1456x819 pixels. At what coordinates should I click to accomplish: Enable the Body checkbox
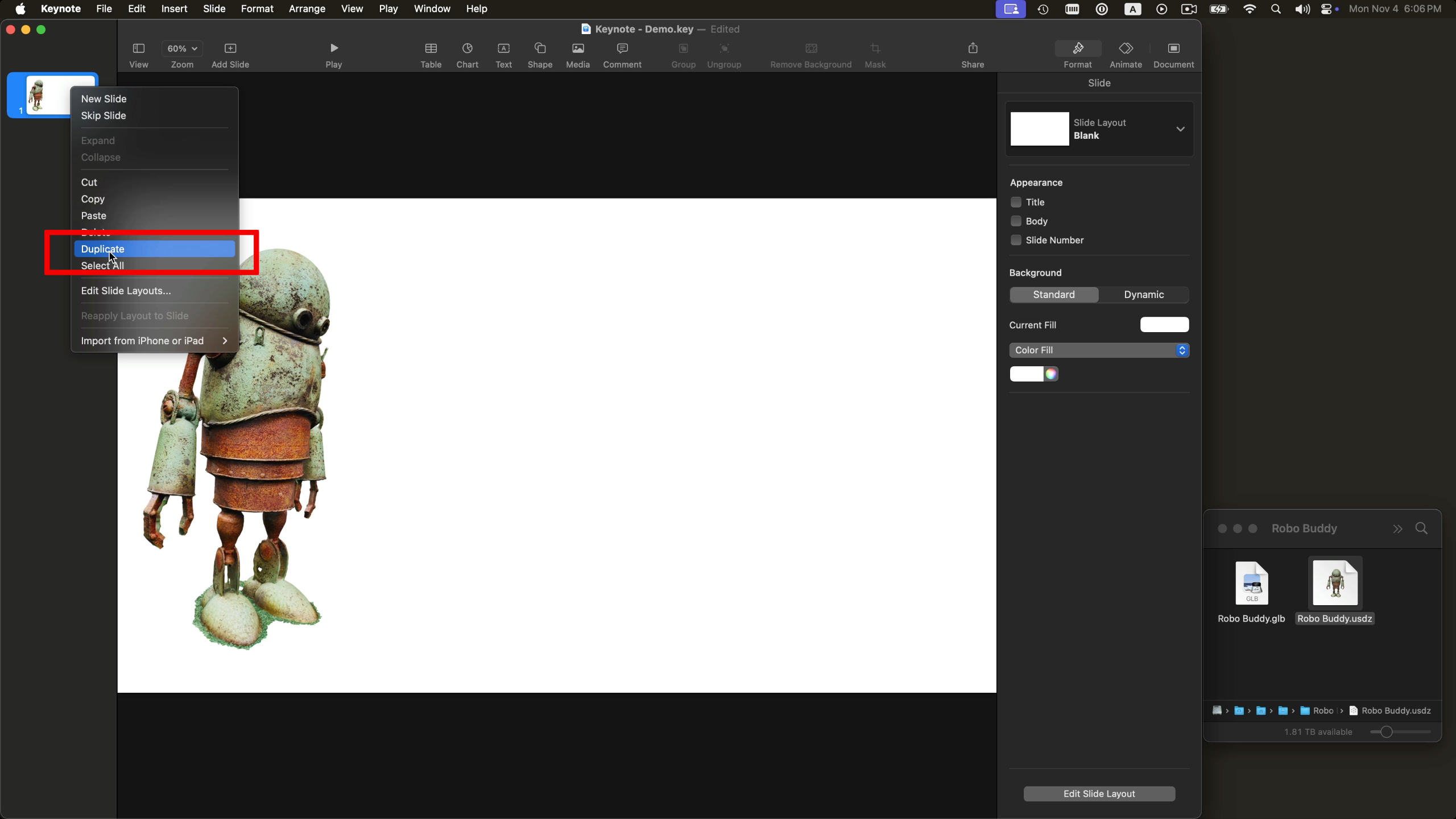click(1016, 221)
